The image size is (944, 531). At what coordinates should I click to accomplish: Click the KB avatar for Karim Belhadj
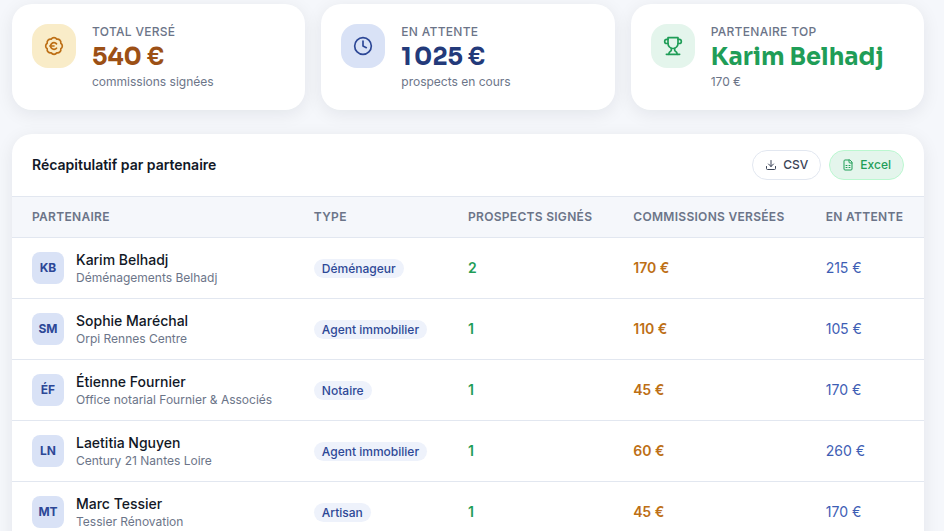click(48, 268)
